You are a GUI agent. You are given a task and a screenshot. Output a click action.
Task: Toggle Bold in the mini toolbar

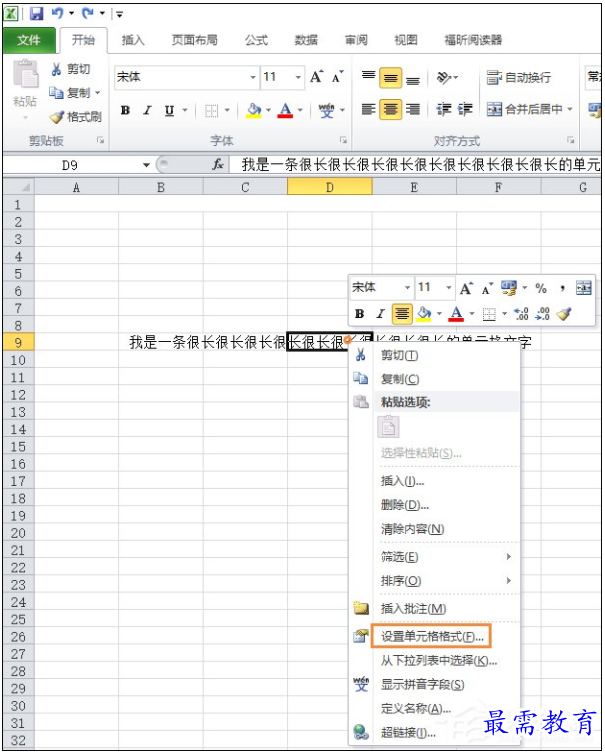point(359,314)
